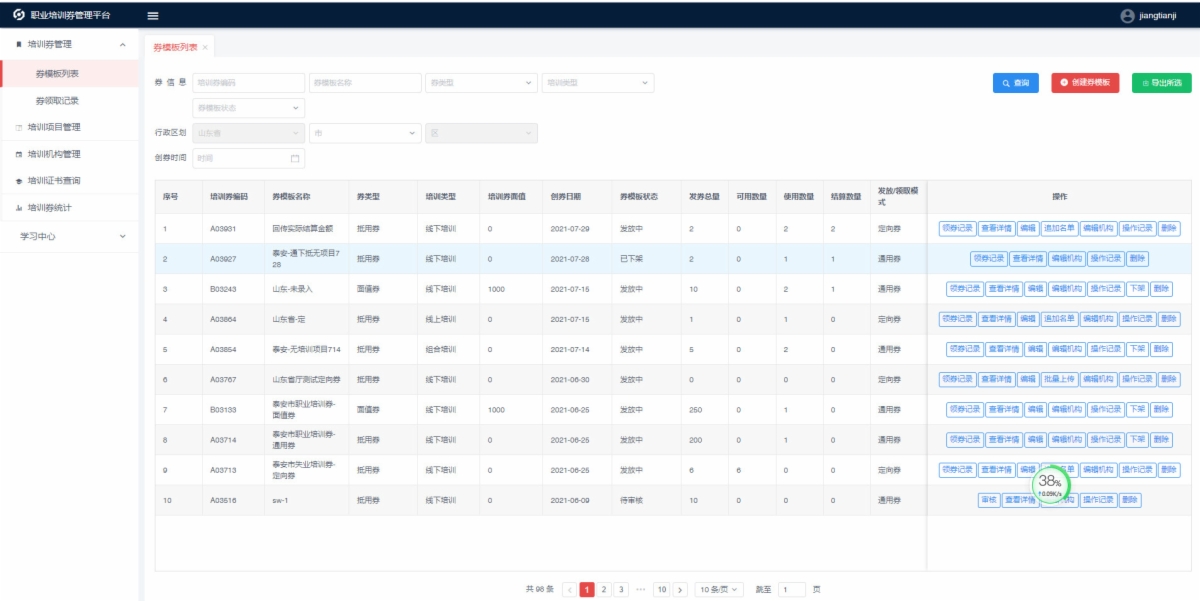Click the floating 38% speed indicator circle
The height and width of the screenshot is (601, 1200).
[1049, 484]
